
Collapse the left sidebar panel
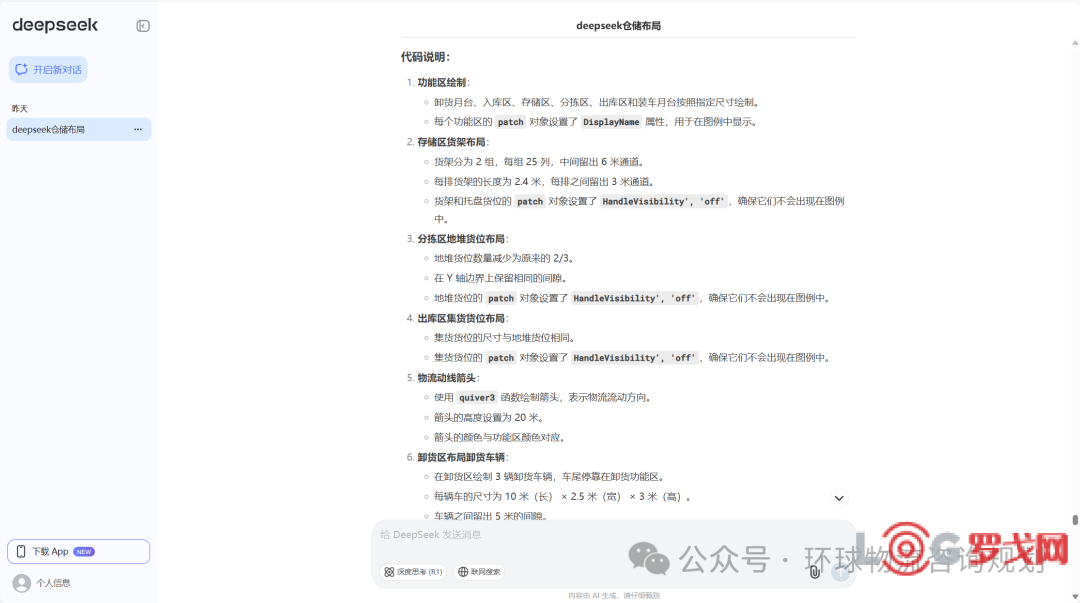click(x=143, y=26)
